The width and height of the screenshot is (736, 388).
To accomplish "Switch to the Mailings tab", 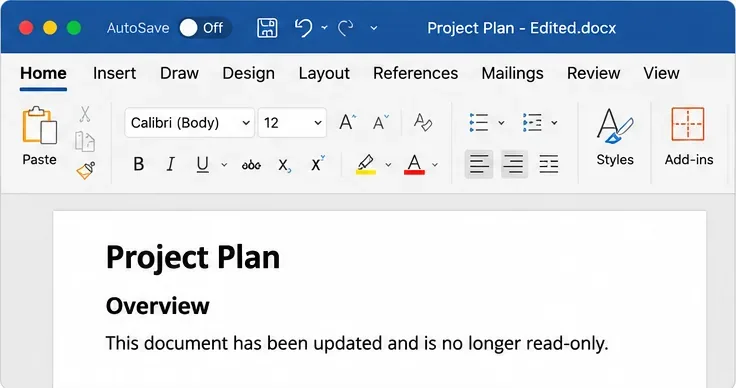I will click(512, 74).
